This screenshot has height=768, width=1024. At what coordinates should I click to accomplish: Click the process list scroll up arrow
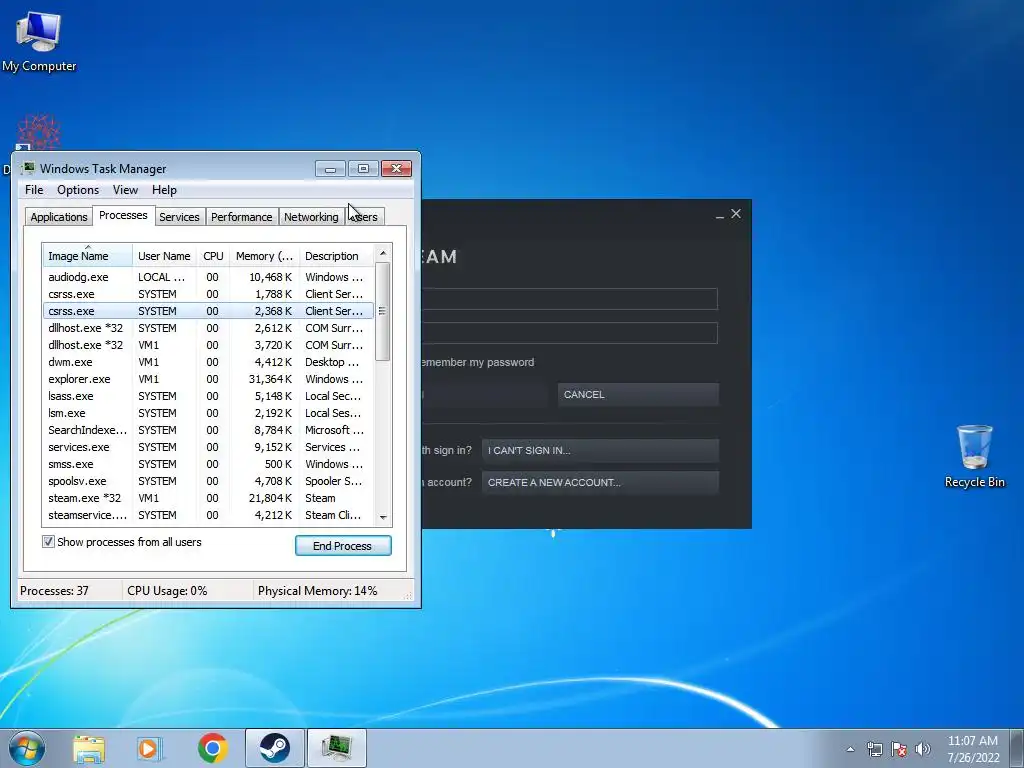(x=383, y=253)
